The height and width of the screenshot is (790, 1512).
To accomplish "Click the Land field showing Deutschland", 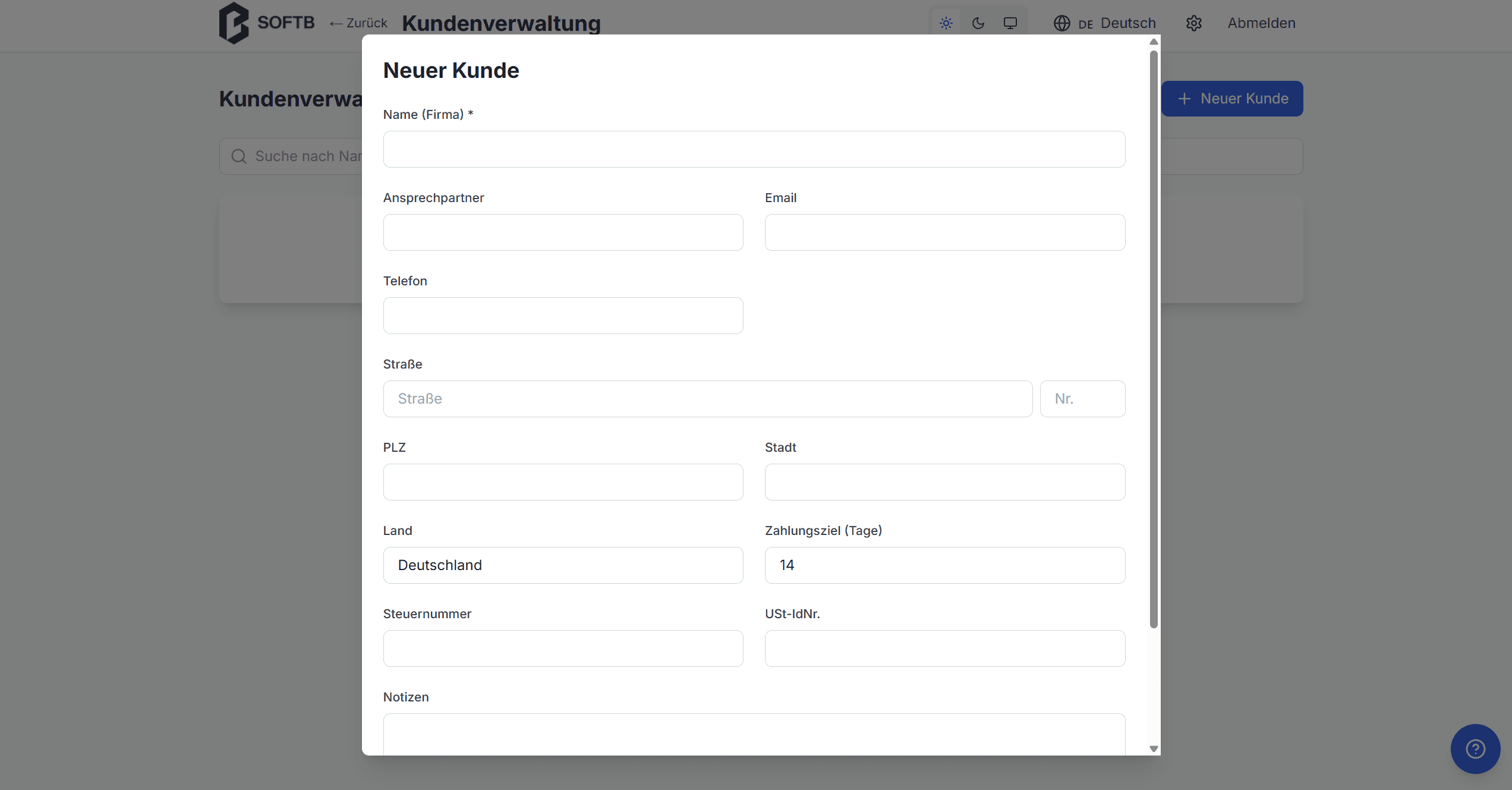I will click(x=563, y=565).
